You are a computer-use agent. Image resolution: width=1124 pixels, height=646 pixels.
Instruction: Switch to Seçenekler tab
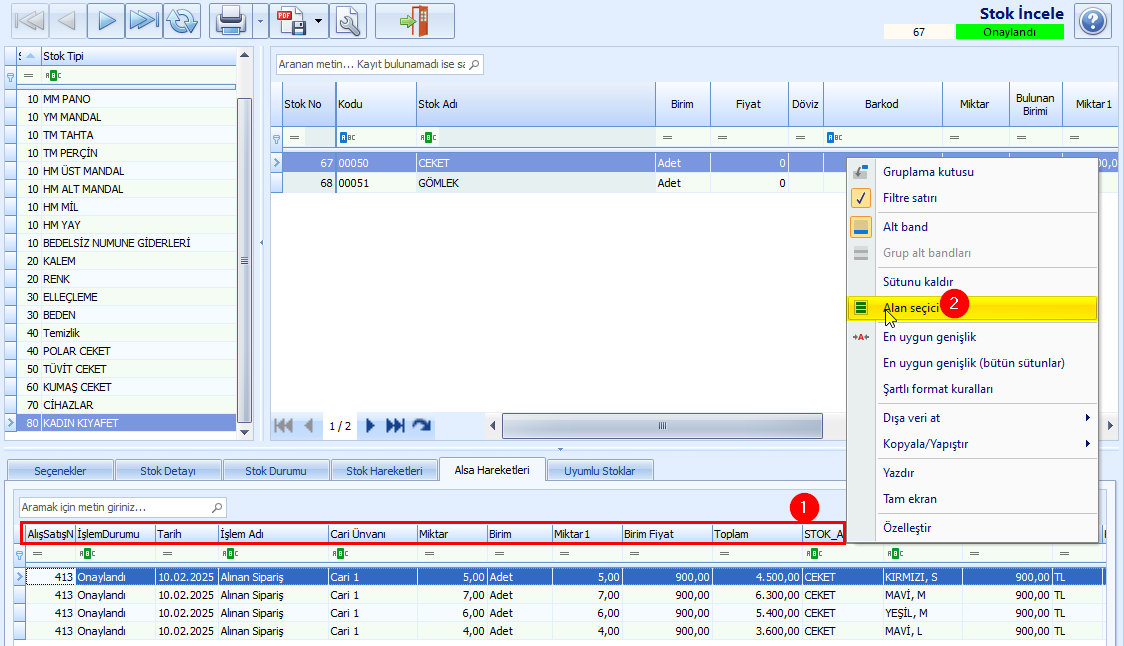tap(60, 471)
